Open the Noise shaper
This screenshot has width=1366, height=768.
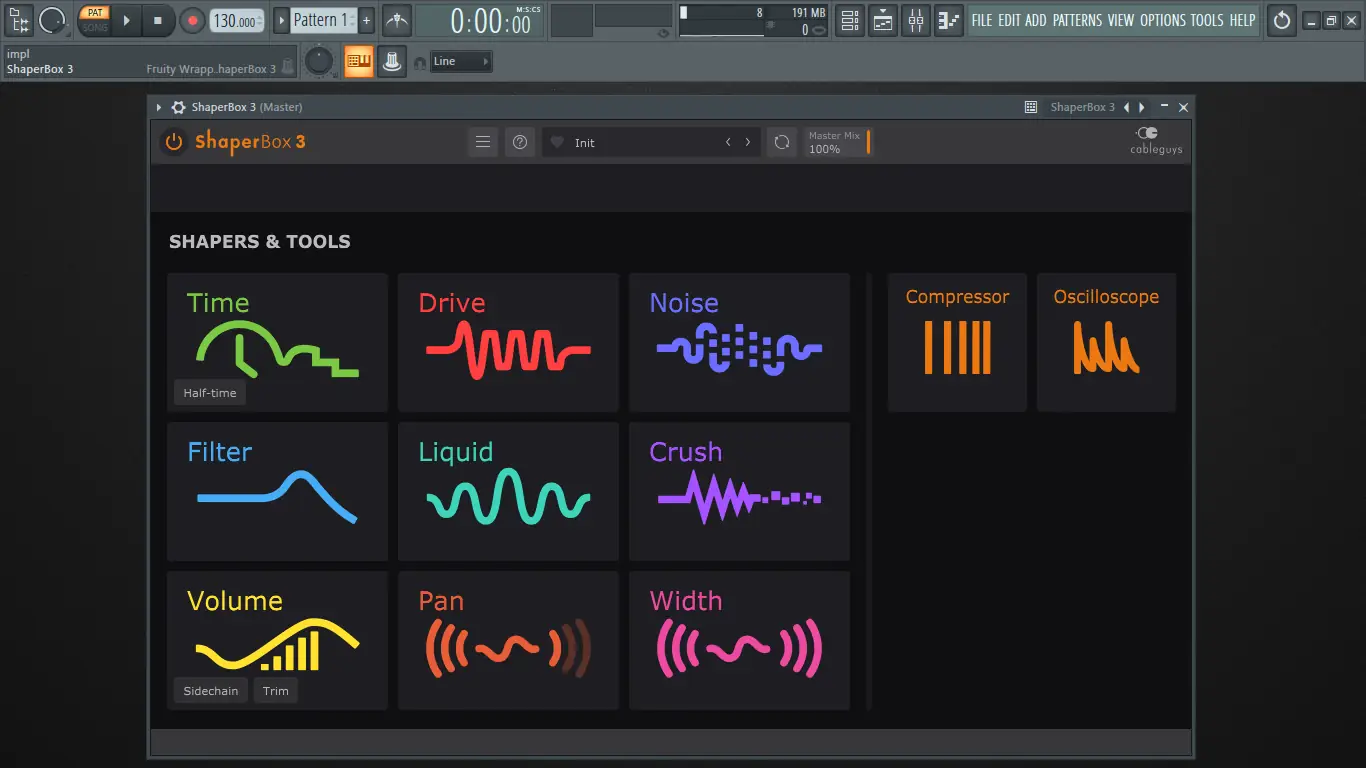[x=739, y=342]
